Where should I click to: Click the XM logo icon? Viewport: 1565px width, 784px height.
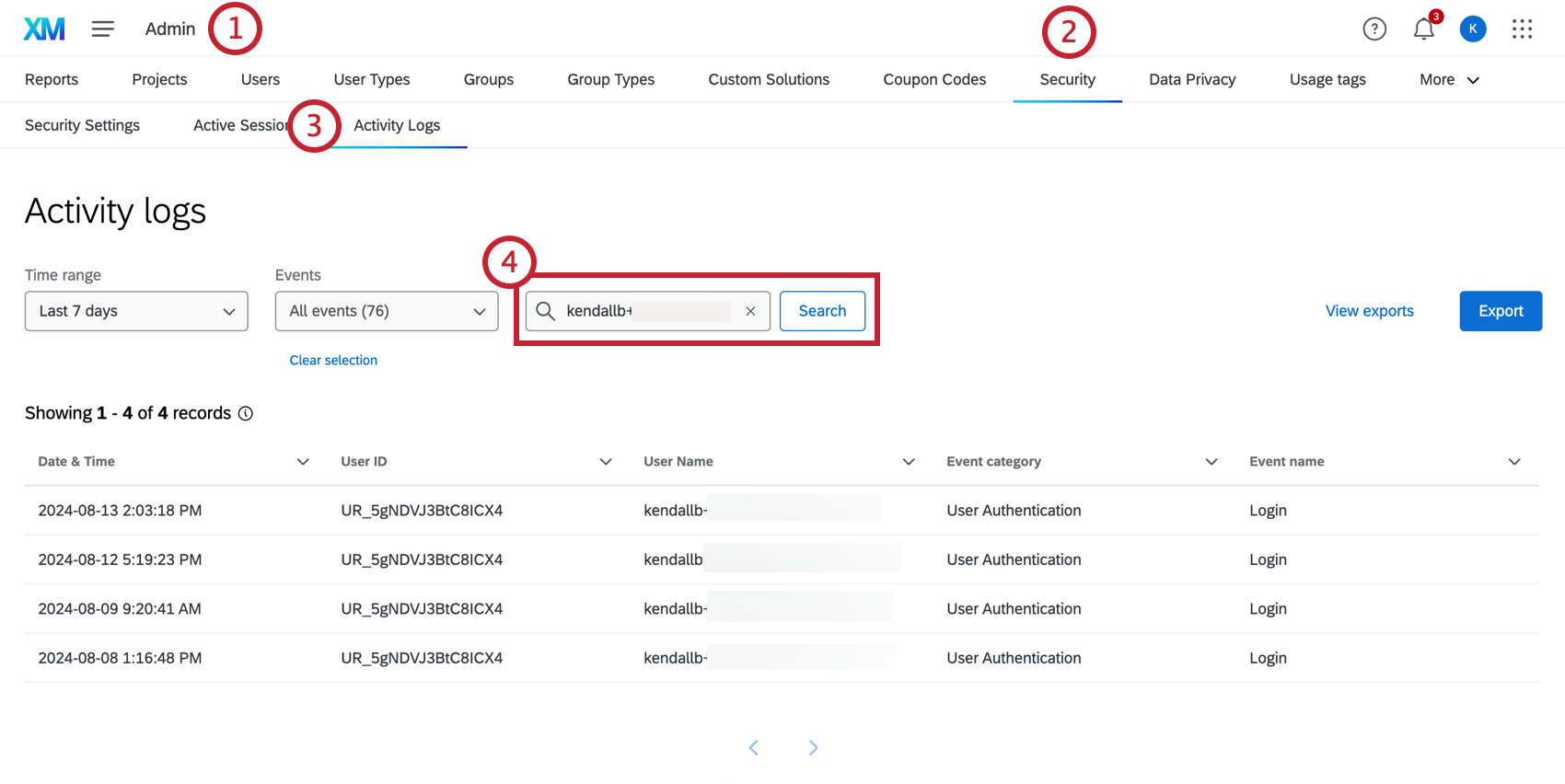44,29
